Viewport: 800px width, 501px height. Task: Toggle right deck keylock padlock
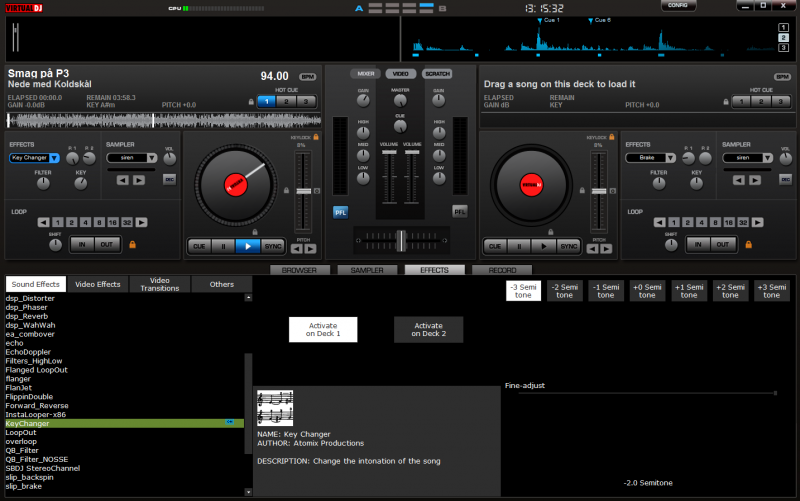[612, 137]
